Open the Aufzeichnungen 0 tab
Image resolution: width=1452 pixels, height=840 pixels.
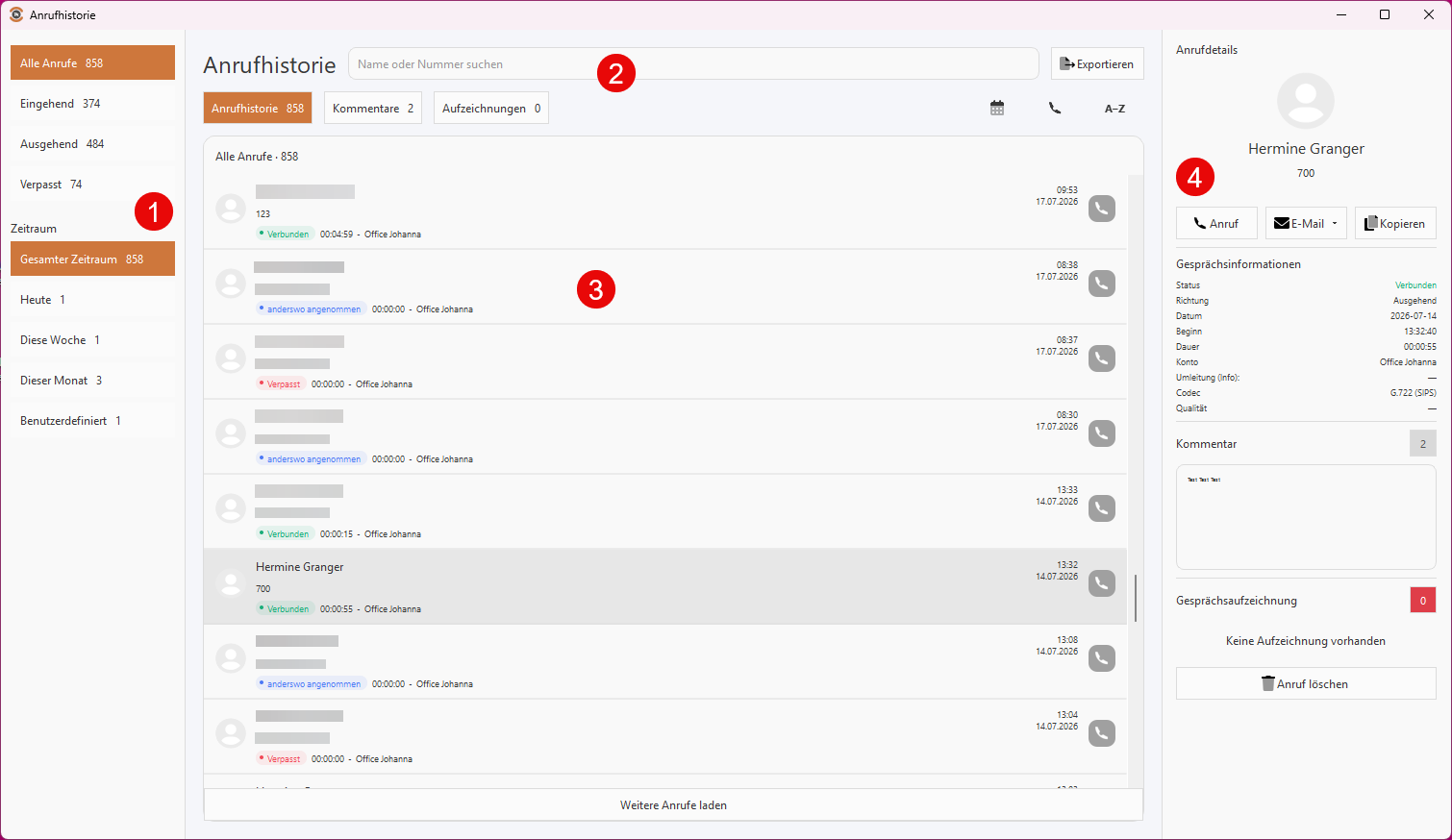(491, 109)
